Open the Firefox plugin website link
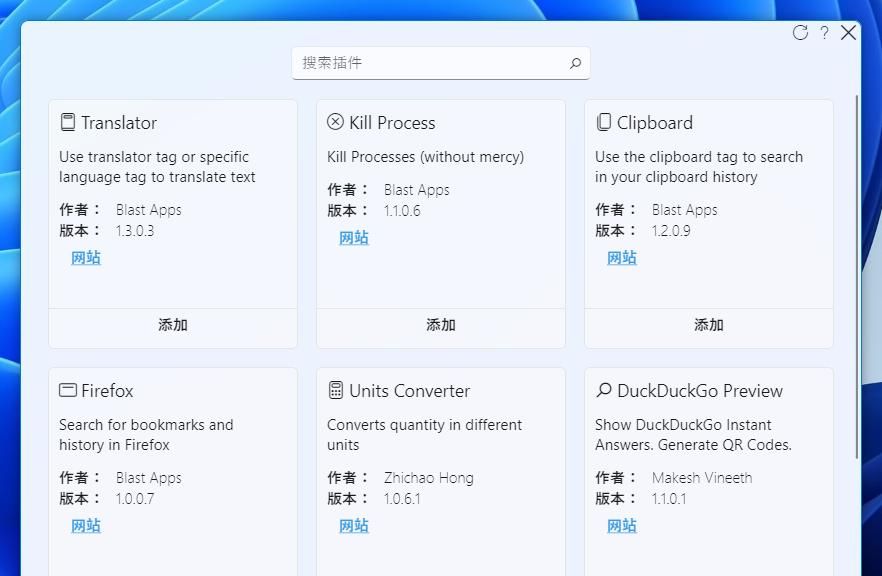882x576 pixels. (x=85, y=525)
